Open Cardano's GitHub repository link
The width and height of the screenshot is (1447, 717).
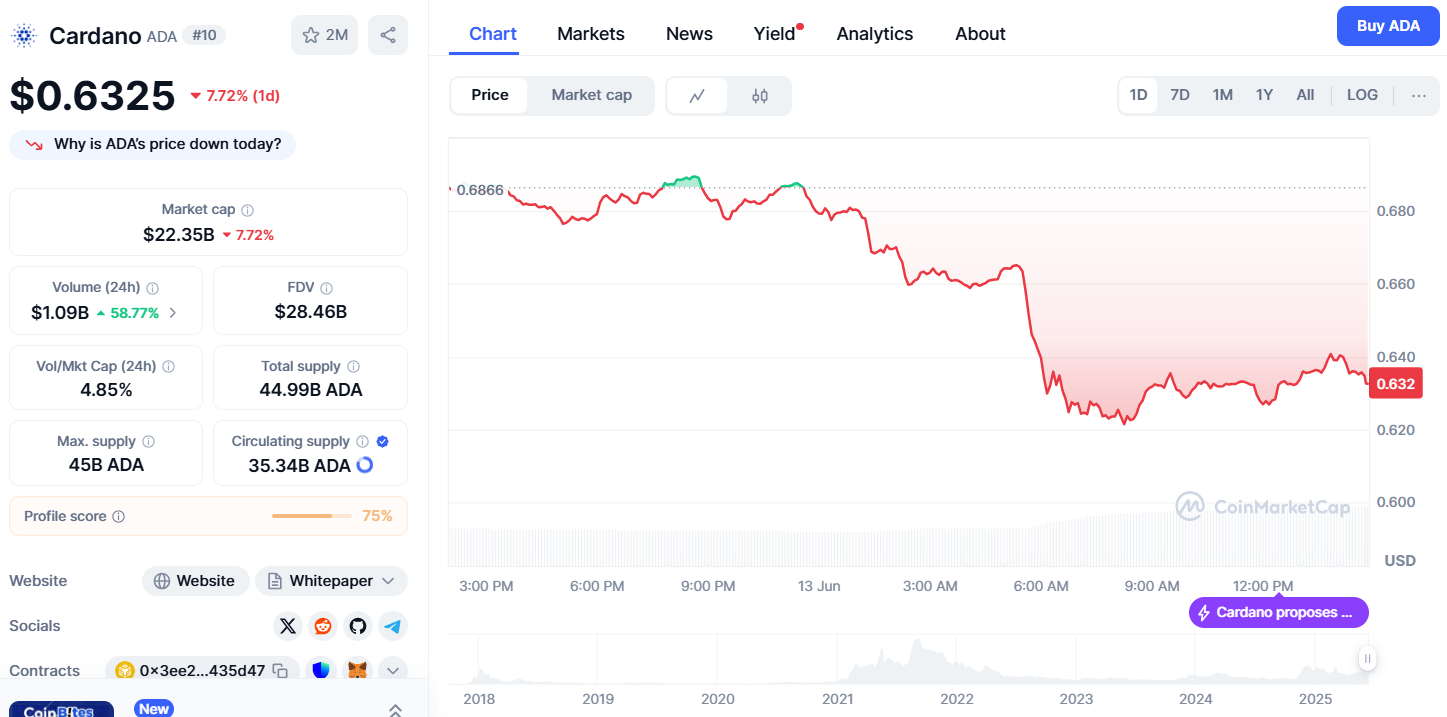(358, 626)
